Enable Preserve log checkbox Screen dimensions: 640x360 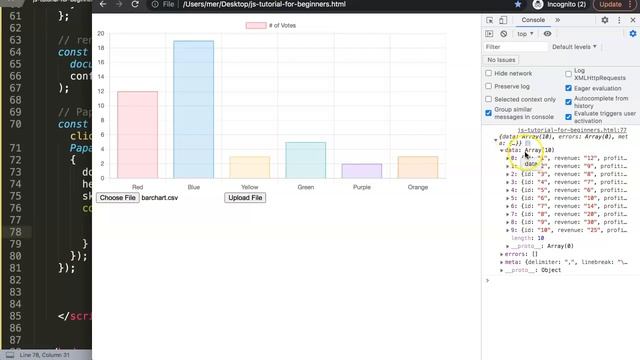[x=489, y=86]
